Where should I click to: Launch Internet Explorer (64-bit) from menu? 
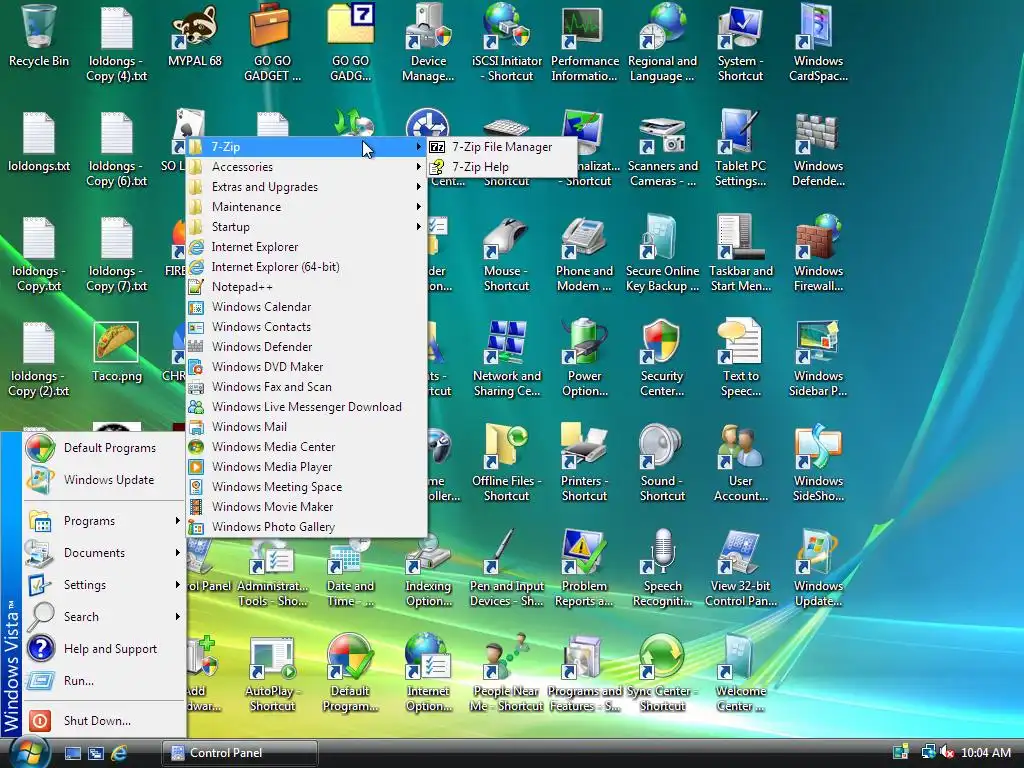click(306, 267)
